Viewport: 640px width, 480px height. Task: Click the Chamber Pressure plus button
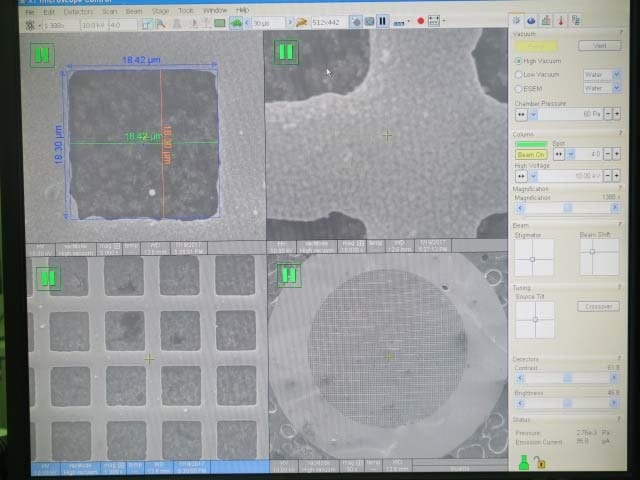tap(617, 114)
